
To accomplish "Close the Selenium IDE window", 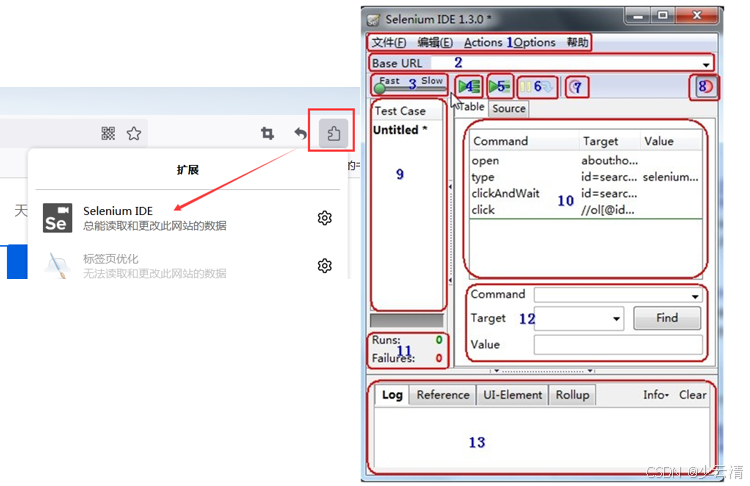I will point(697,16).
